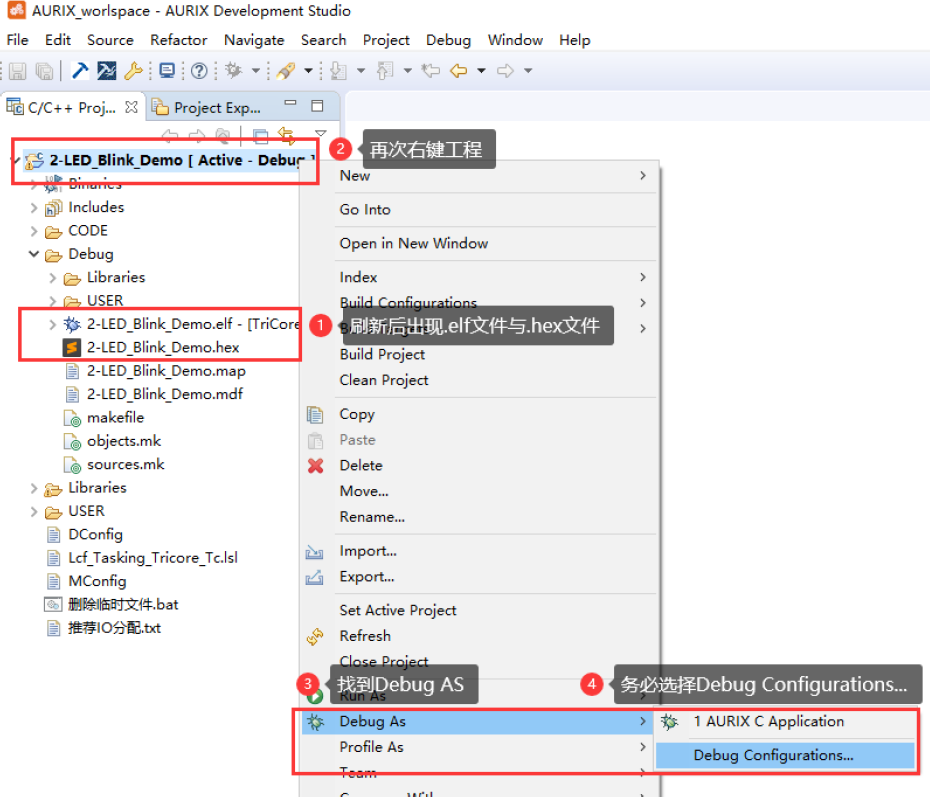Click the Collapse All icon in project view
The height and width of the screenshot is (797, 930).
tap(260, 136)
